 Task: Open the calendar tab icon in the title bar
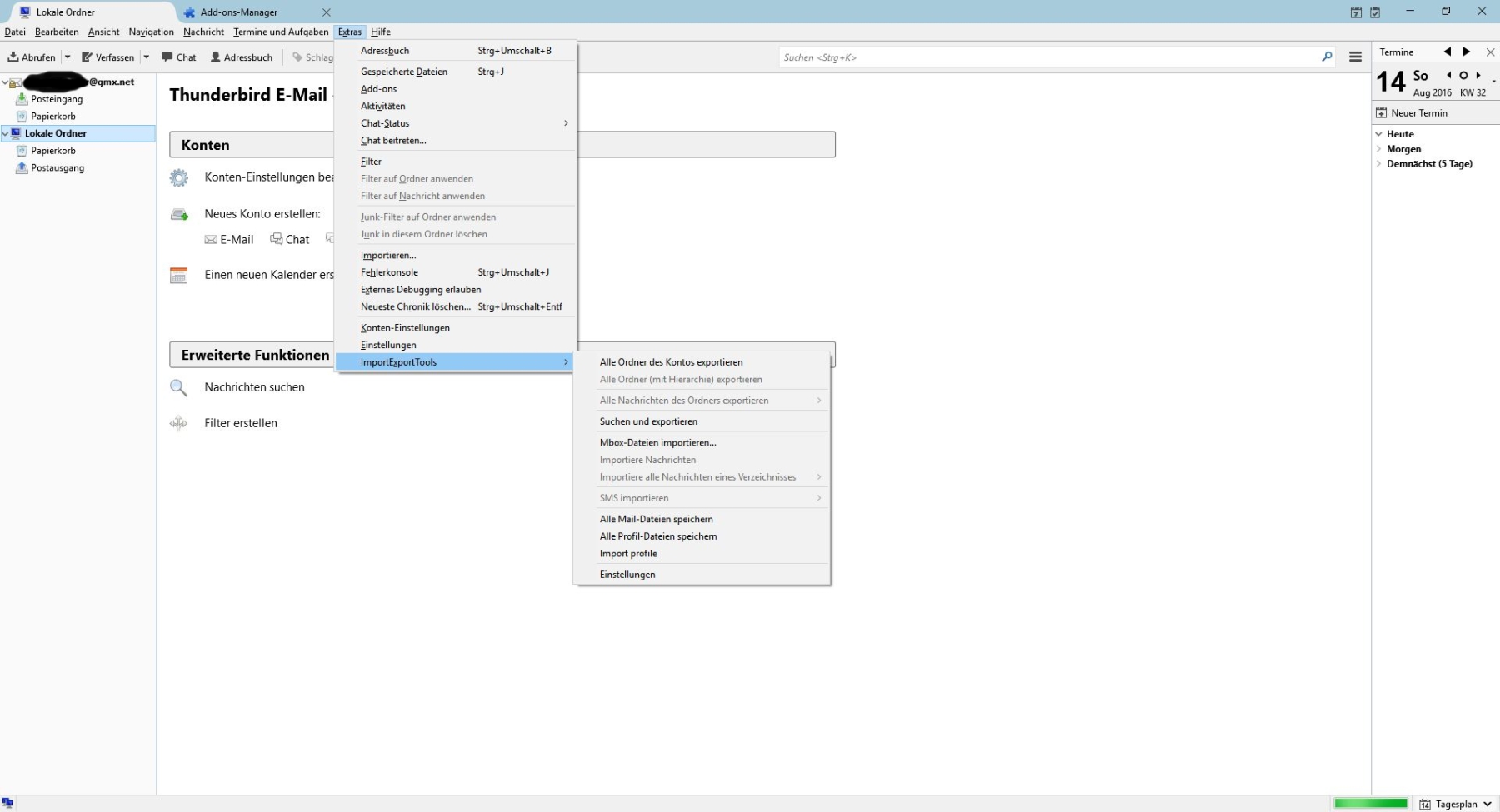(1357, 12)
